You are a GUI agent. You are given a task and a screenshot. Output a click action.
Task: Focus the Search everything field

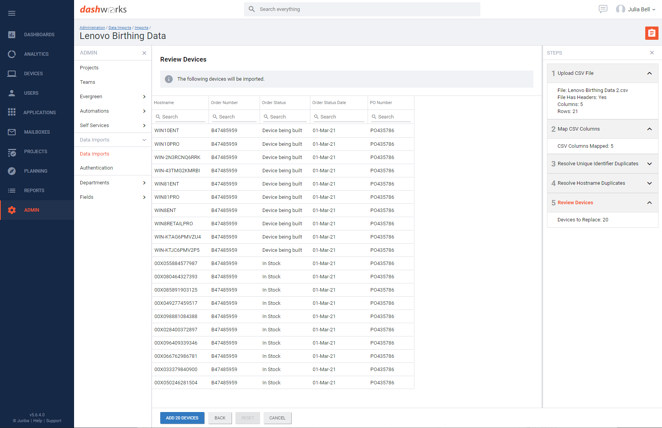coord(362,9)
